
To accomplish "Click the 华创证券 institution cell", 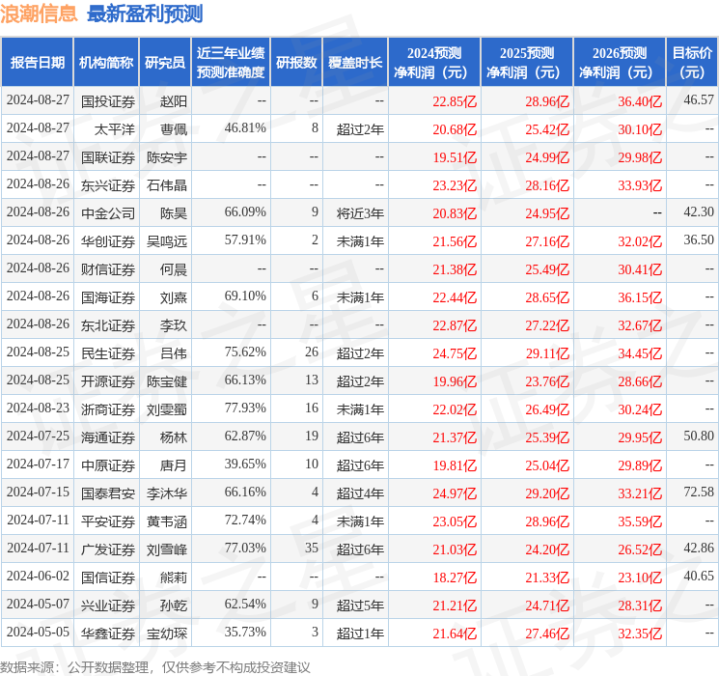I will coord(108,241).
